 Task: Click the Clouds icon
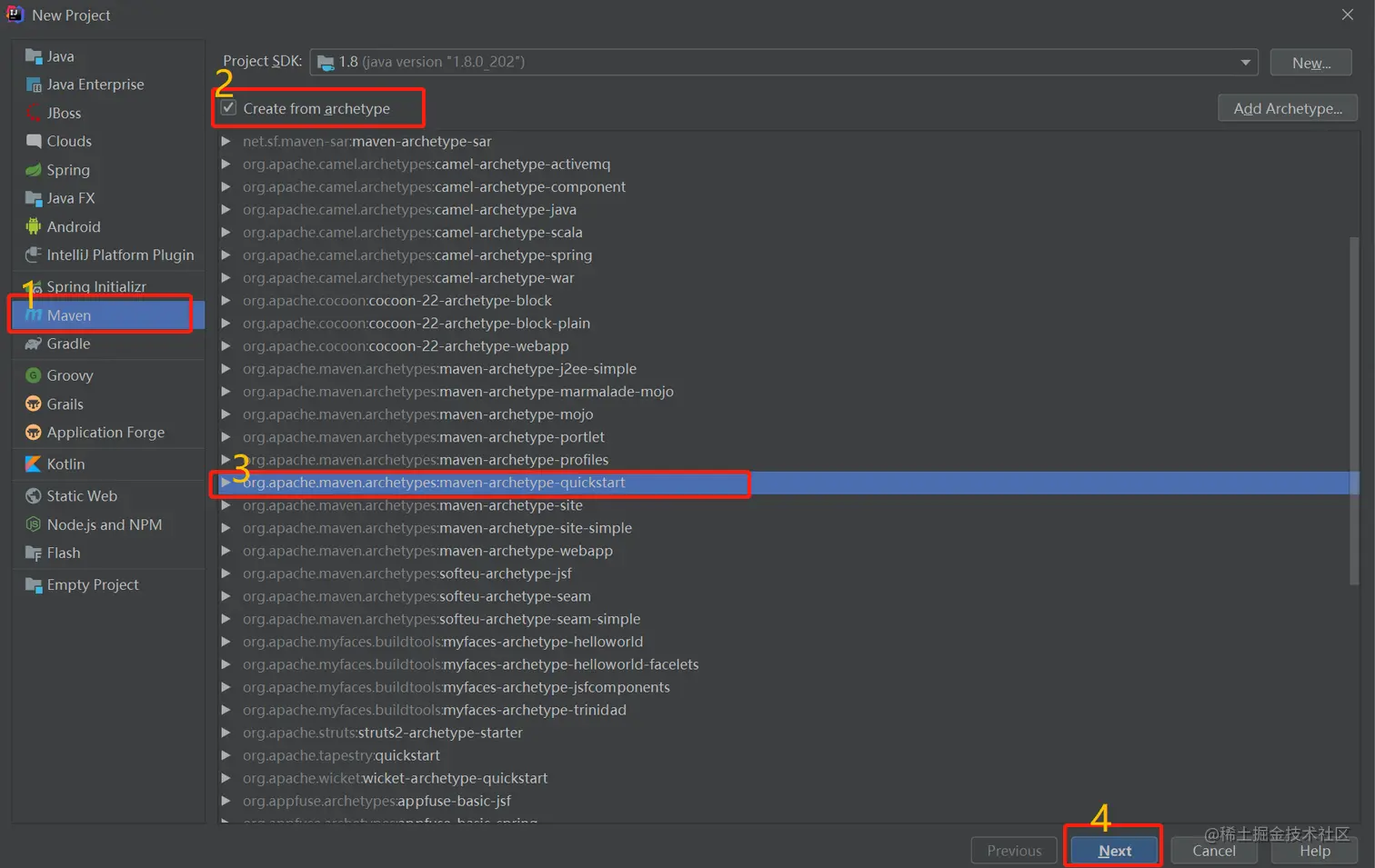34,141
